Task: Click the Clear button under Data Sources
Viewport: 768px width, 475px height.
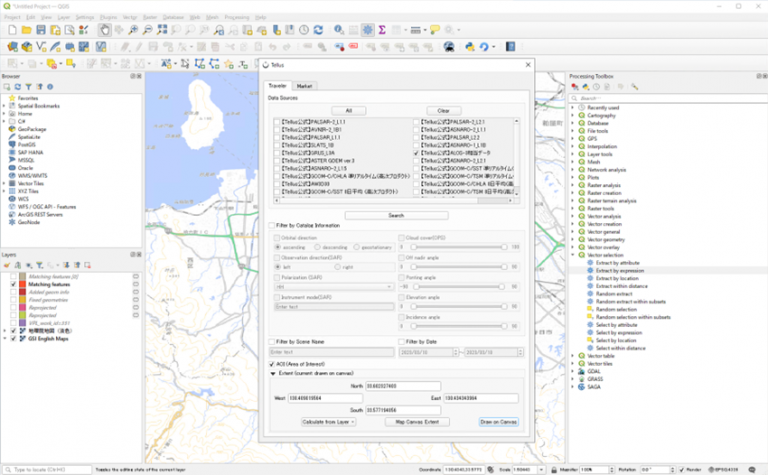Action: tap(443, 111)
